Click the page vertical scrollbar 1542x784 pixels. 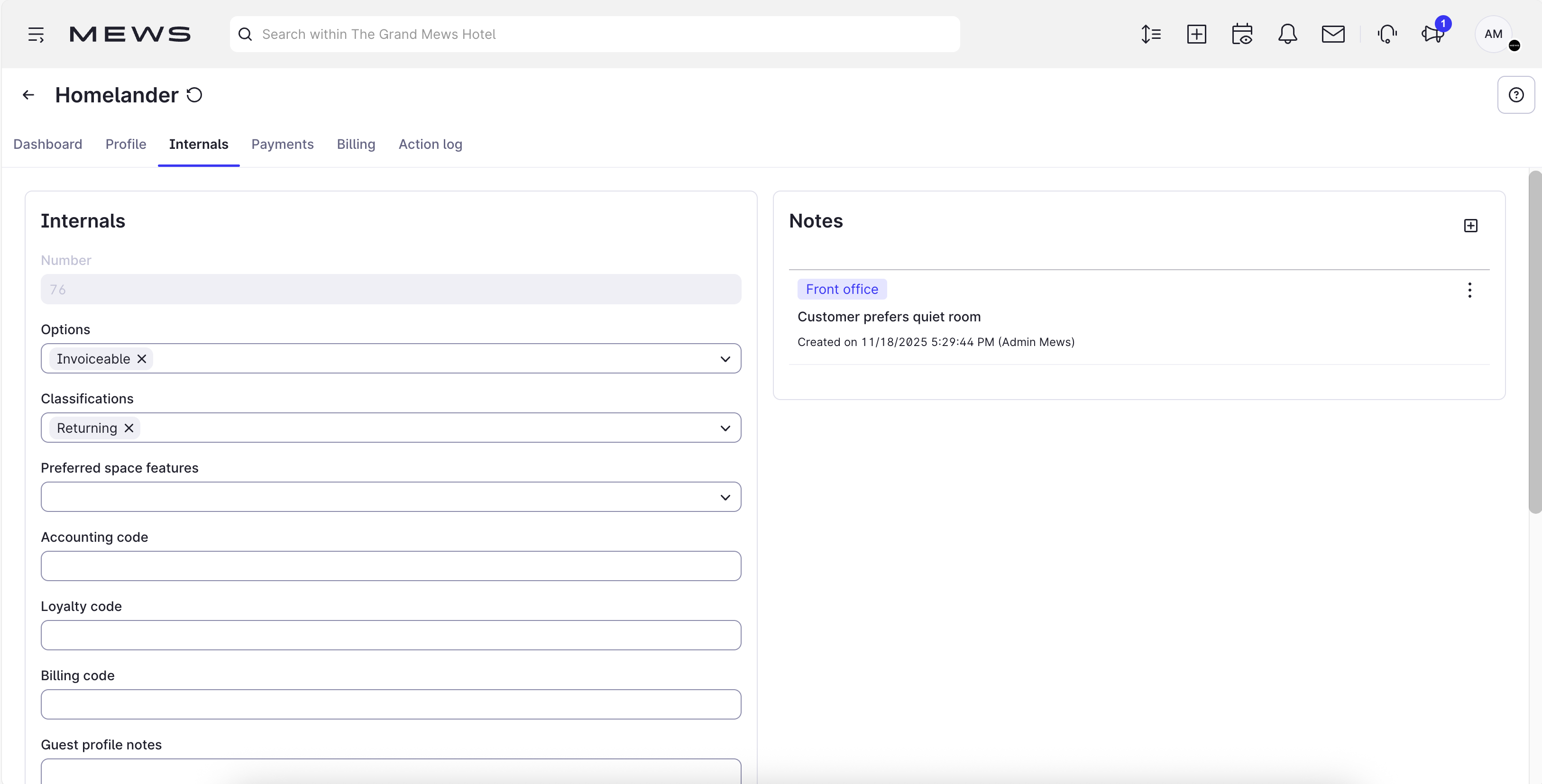(1535, 341)
